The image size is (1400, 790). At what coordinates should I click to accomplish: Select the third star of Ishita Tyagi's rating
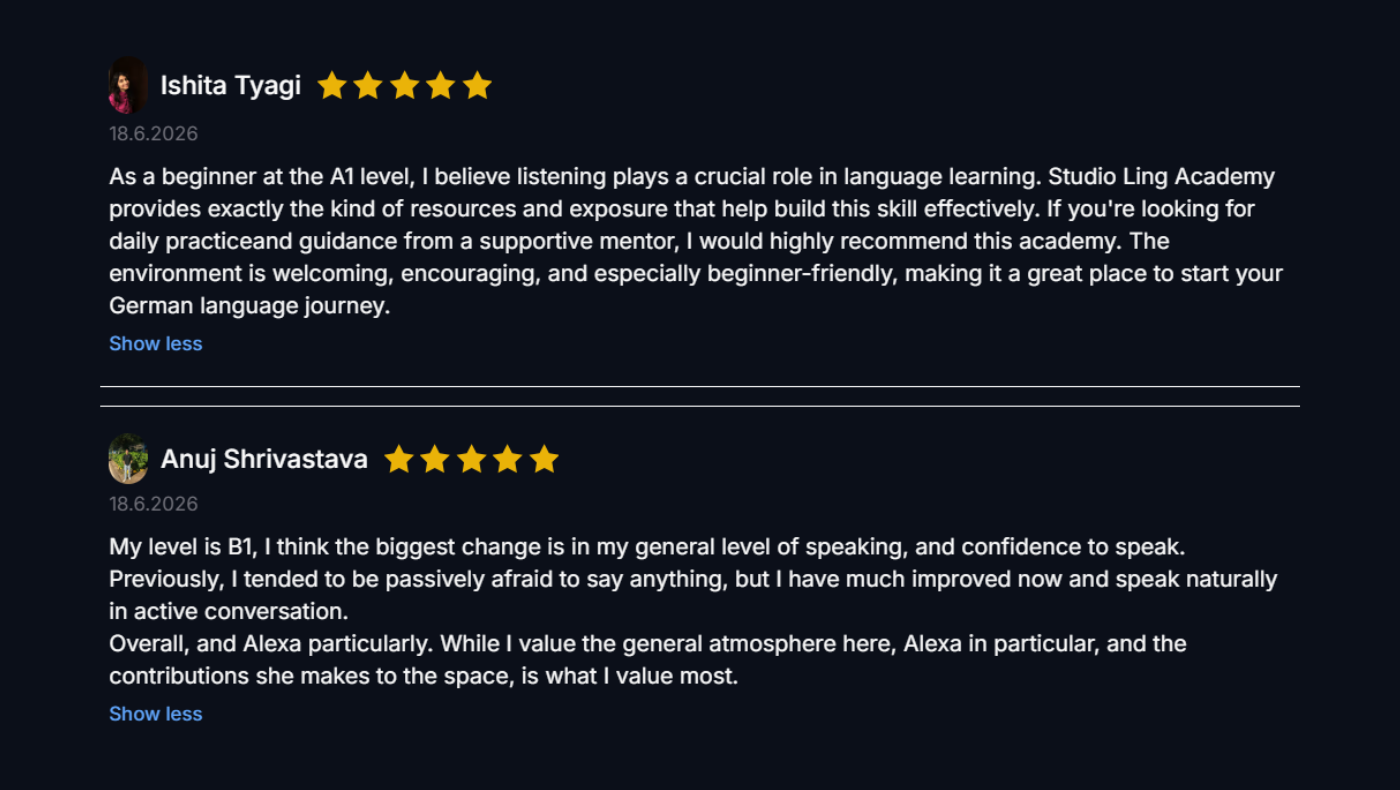(x=404, y=86)
